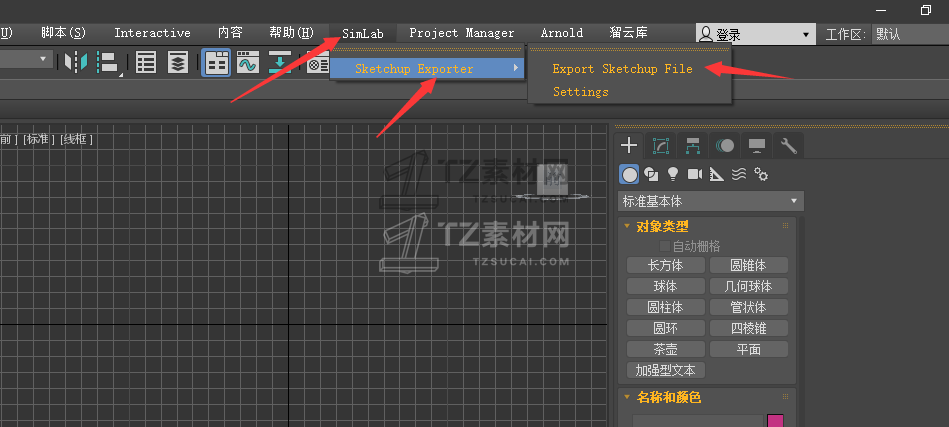This screenshot has height=427, width=949.
Task: Select the Cameras category icon
Action: tap(695, 175)
